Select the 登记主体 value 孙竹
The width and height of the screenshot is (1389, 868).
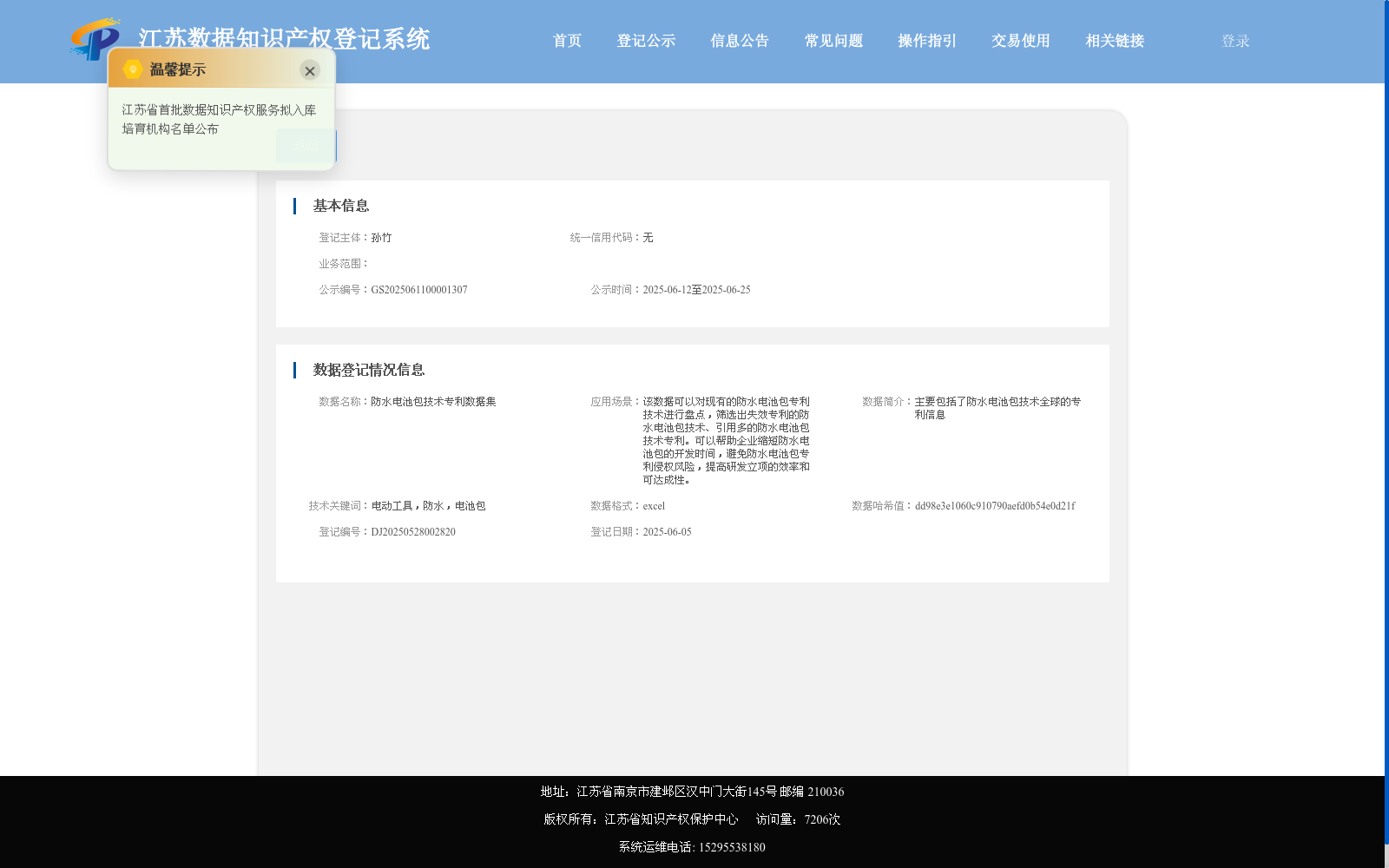coord(381,238)
